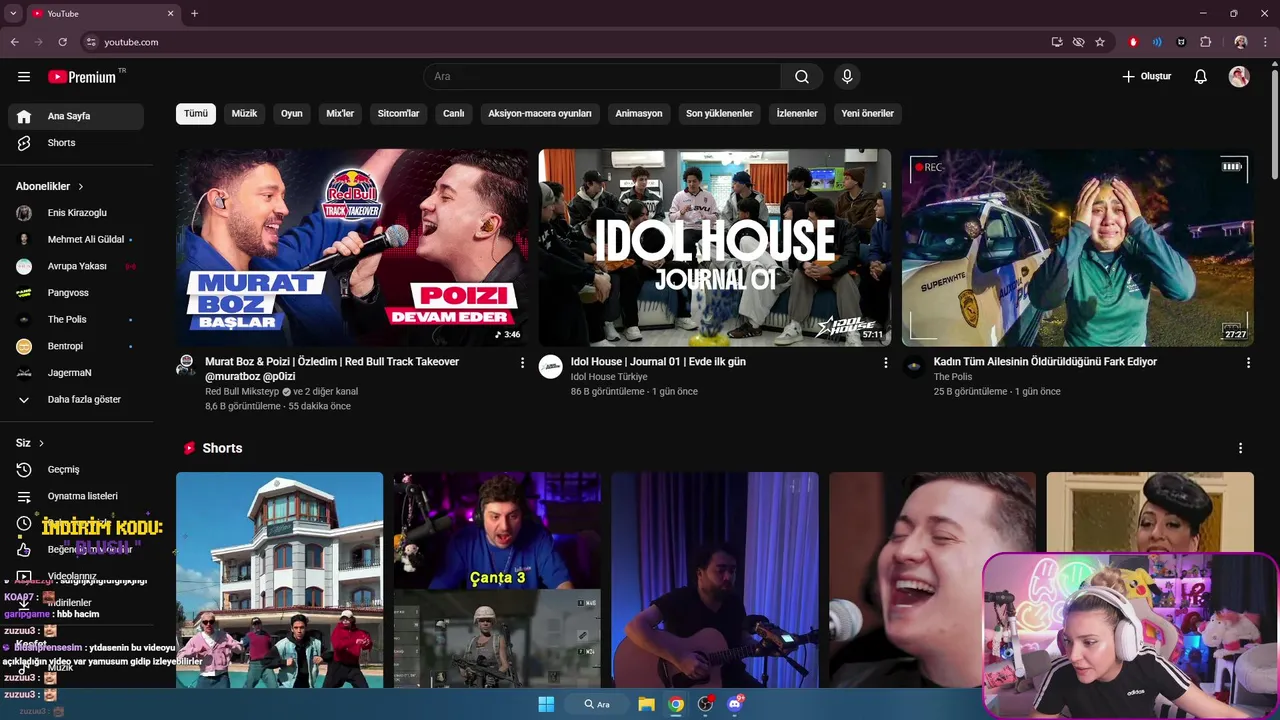Screen dimensions: 1280x720
Task: Expand the Siz section chevron
Action: pyautogui.click(x=41, y=443)
